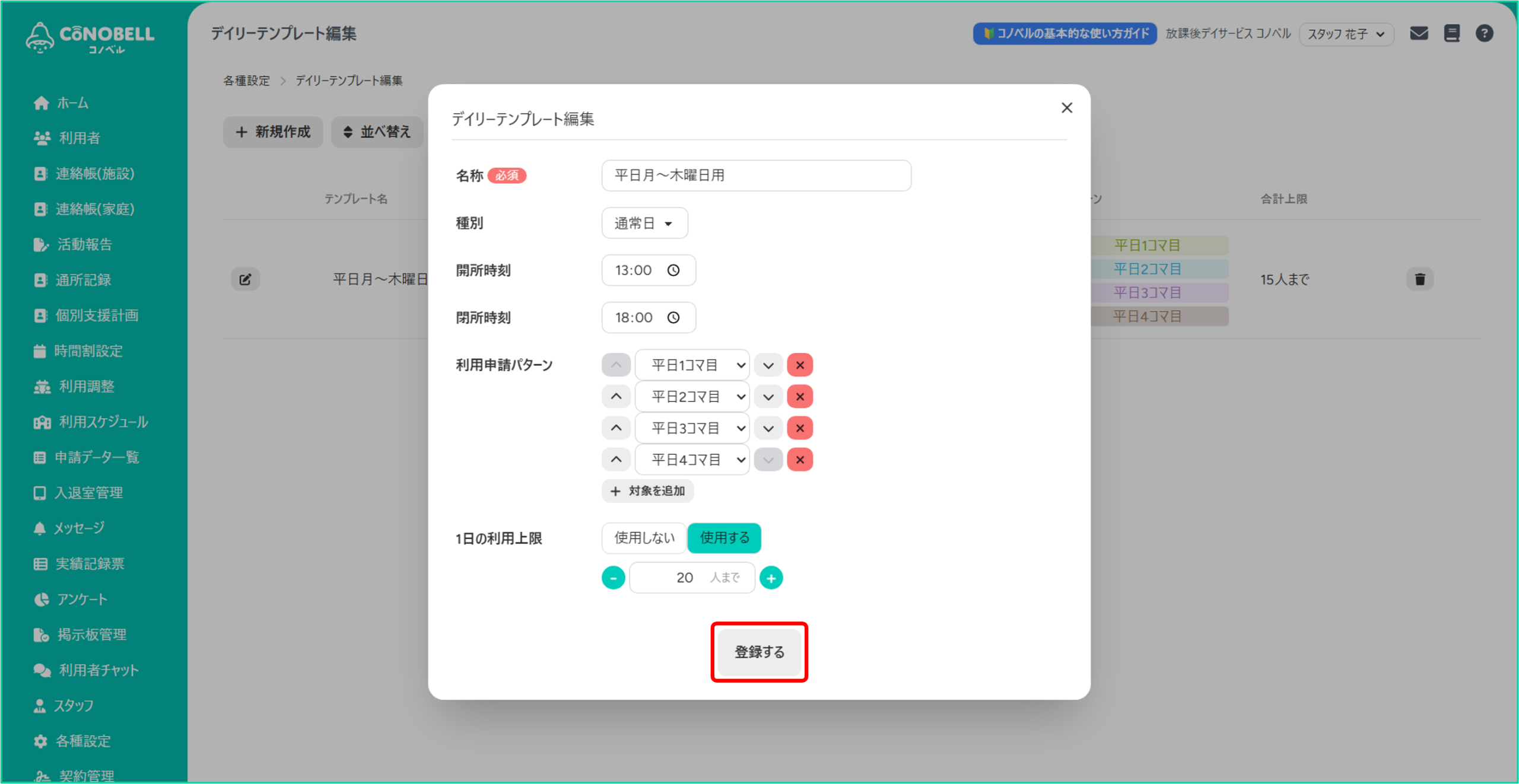1519x784 pixels.
Task: Click the 名称 text input field
Action: tap(756, 176)
